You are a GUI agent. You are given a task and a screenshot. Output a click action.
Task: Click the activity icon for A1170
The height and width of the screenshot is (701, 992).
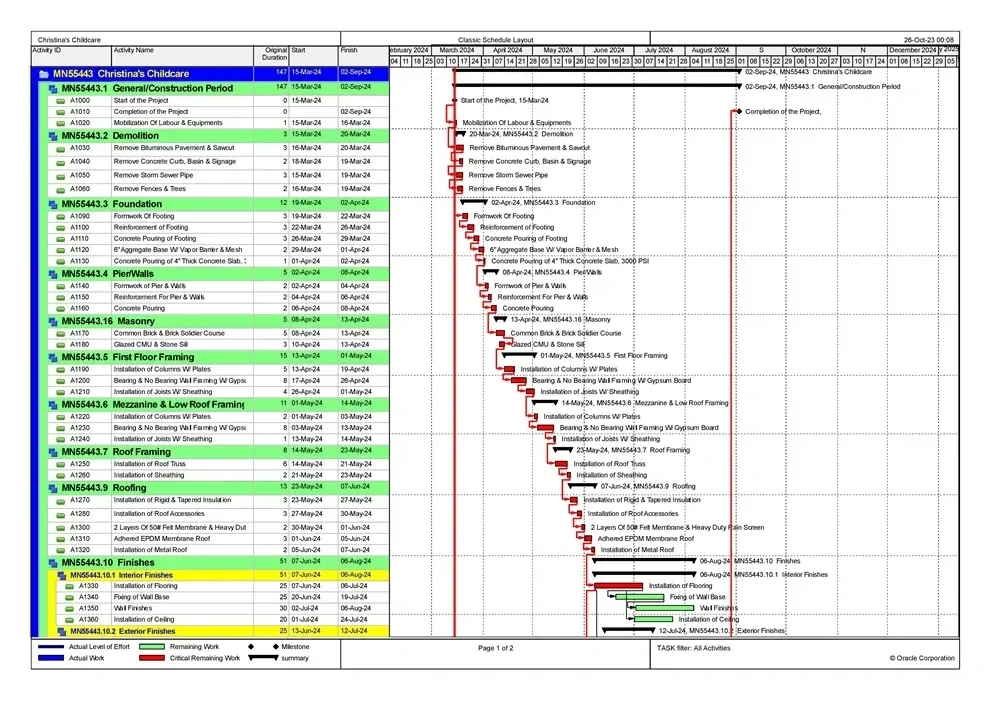pos(61,333)
